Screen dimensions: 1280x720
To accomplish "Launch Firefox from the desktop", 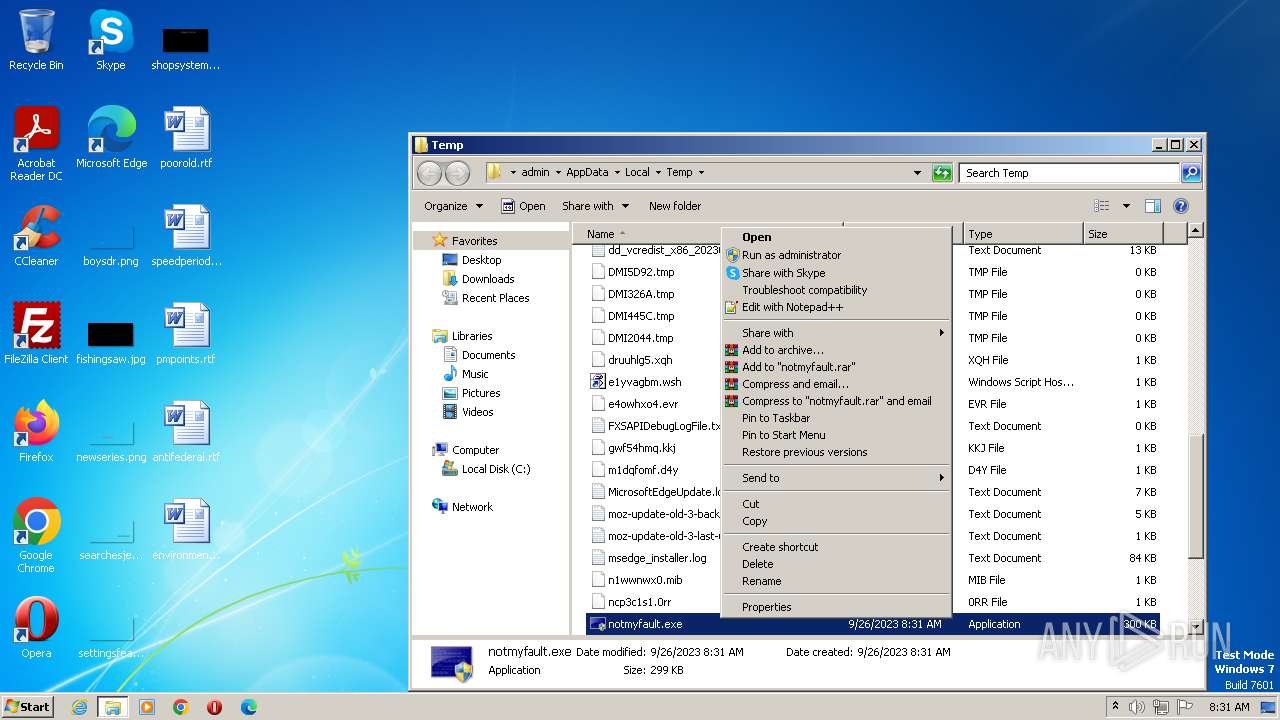I will coord(36,431).
